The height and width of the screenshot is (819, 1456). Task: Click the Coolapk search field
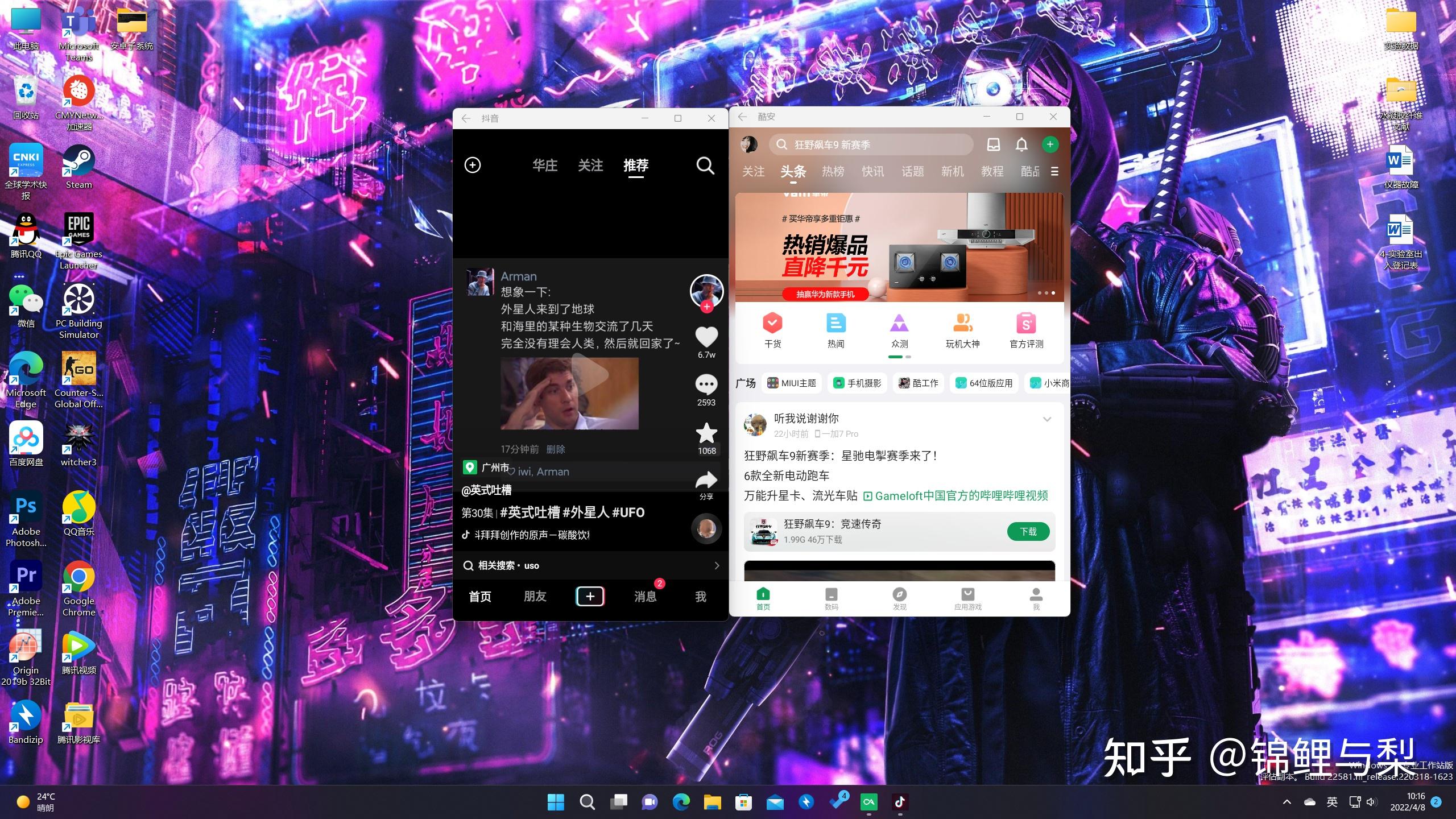871,144
